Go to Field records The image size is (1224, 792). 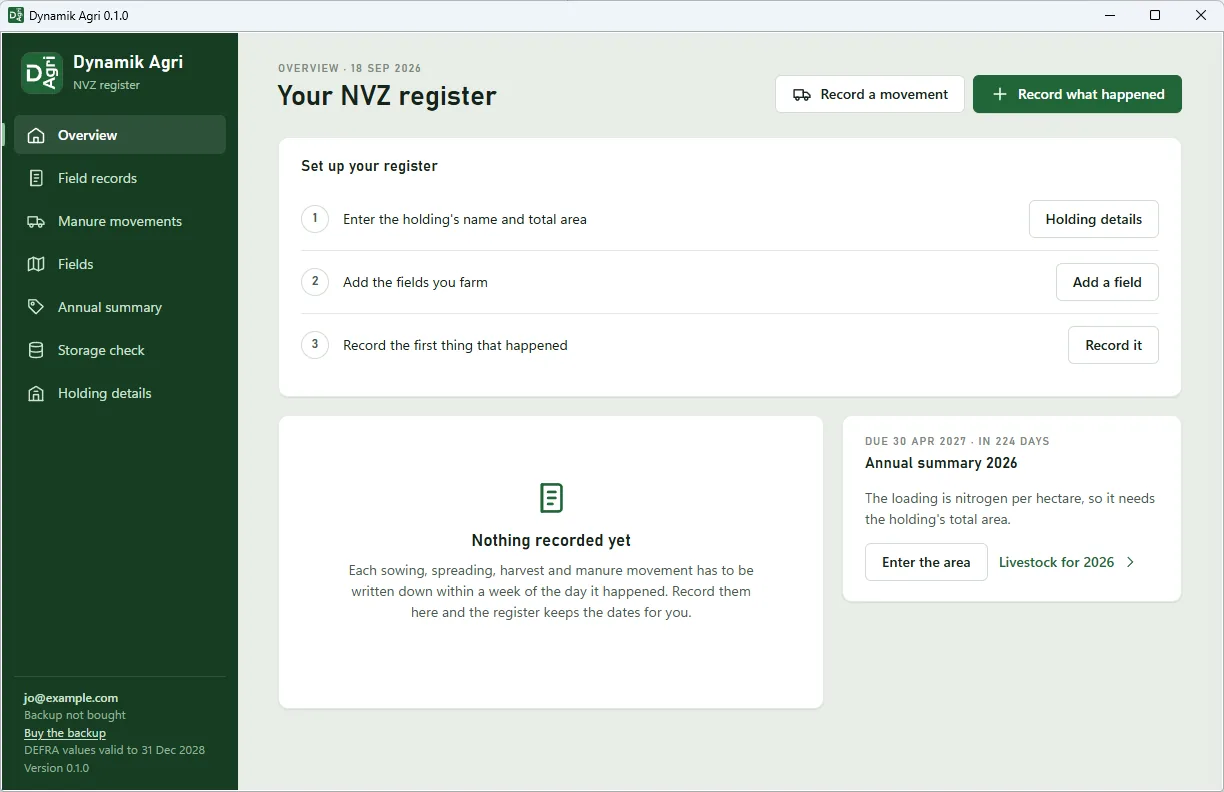pos(120,178)
